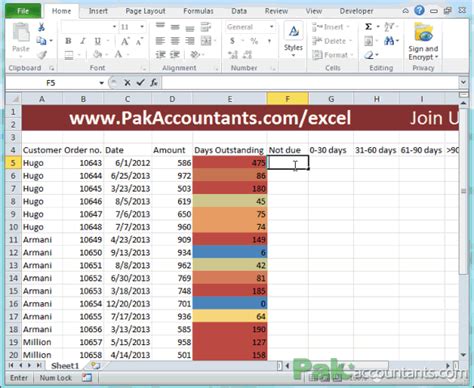Click Decrease Indent icon
The width and height of the screenshot is (474, 388).
point(160,54)
